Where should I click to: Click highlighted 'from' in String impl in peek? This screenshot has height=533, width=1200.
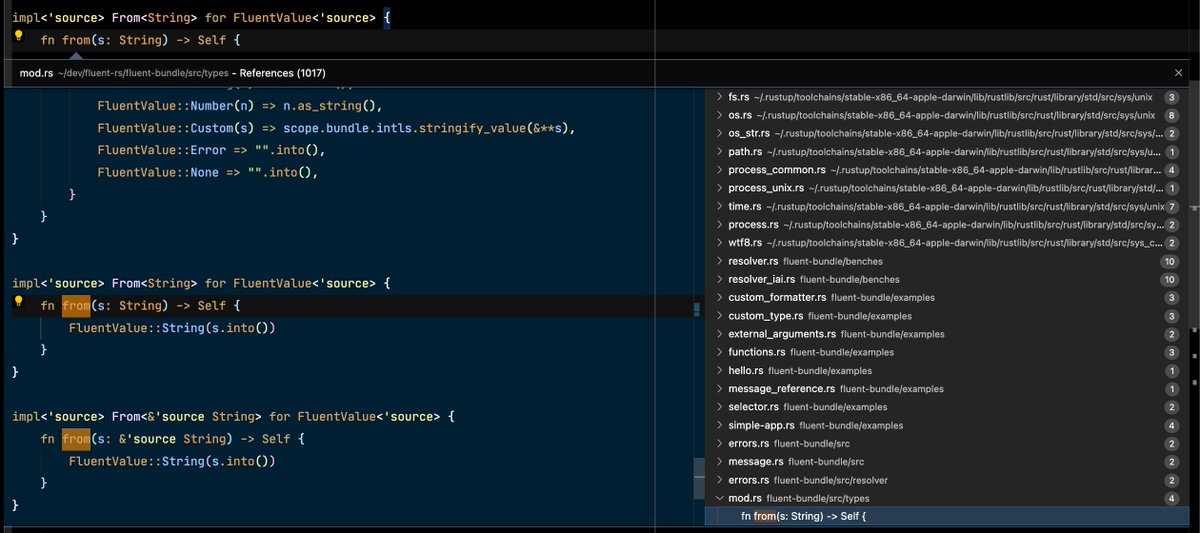(x=76, y=305)
